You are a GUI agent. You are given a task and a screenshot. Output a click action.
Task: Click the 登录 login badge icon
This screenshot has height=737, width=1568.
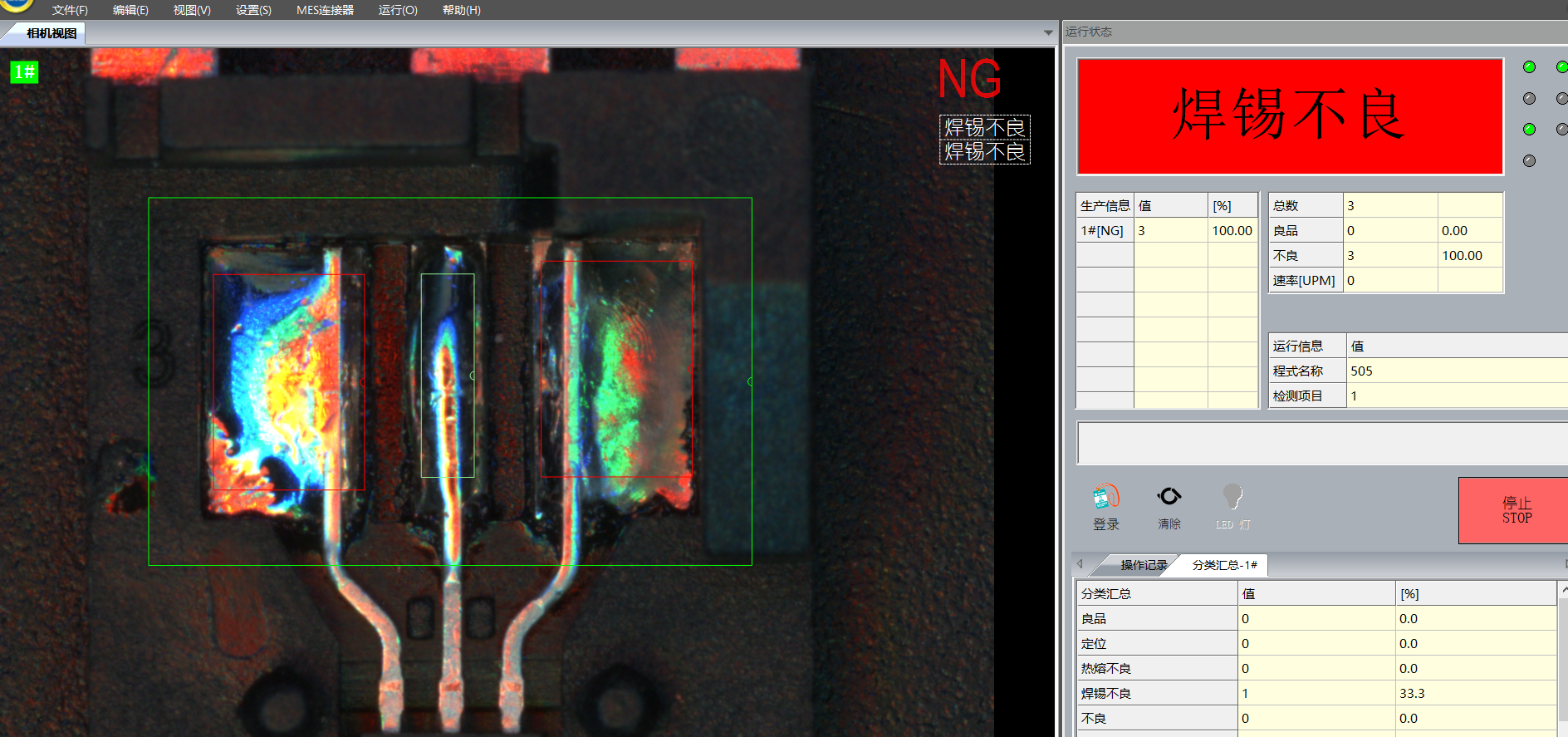(1105, 499)
